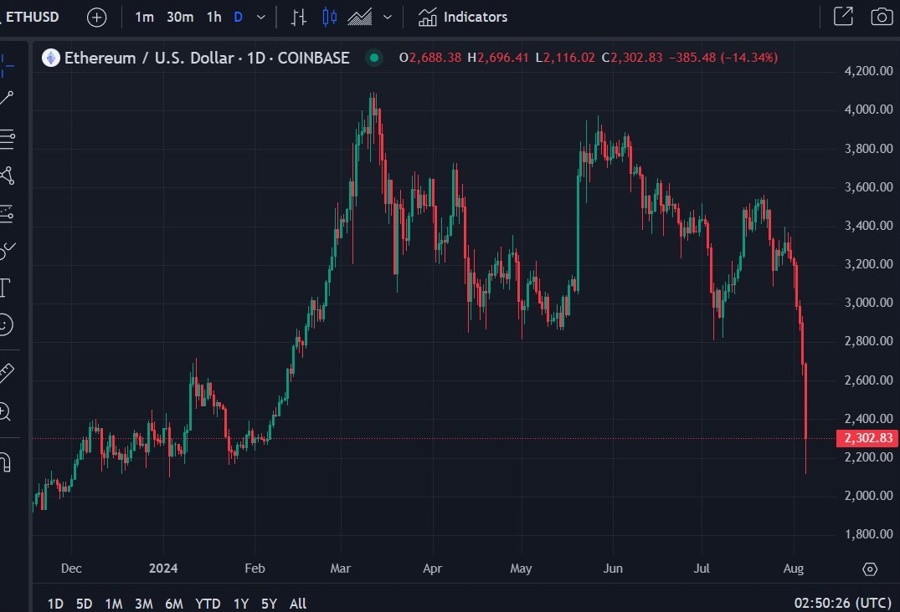Take a chart snapshot with camera icon
This screenshot has height=612, width=900.
pyautogui.click(x=882, y=17)
